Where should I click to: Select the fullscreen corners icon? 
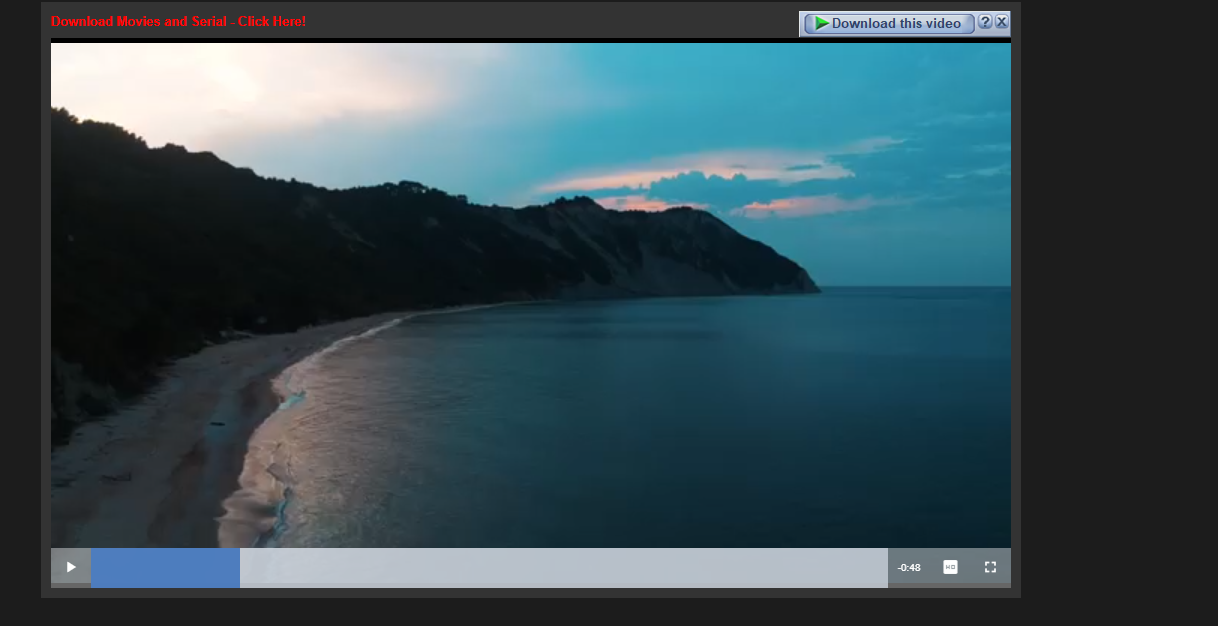pyautogui.click(x=990, y=567)
